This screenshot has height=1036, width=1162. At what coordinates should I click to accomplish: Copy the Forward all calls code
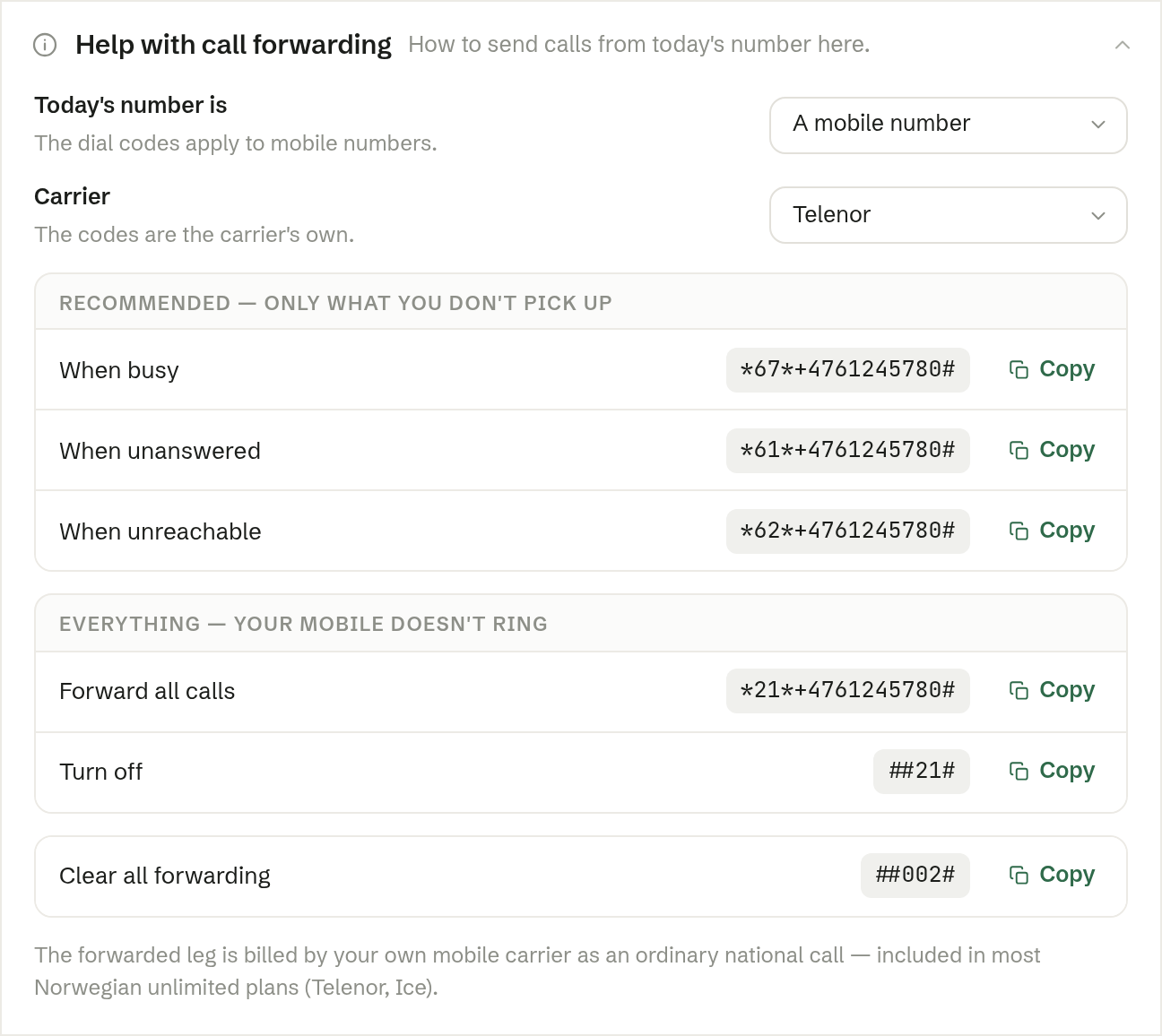(x=1052, y=690)
